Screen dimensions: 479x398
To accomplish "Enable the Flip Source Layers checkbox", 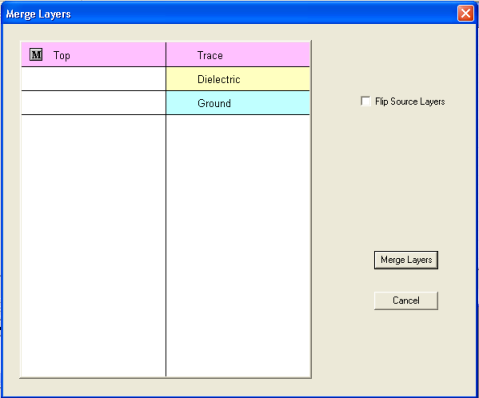I will coord(366,101).
